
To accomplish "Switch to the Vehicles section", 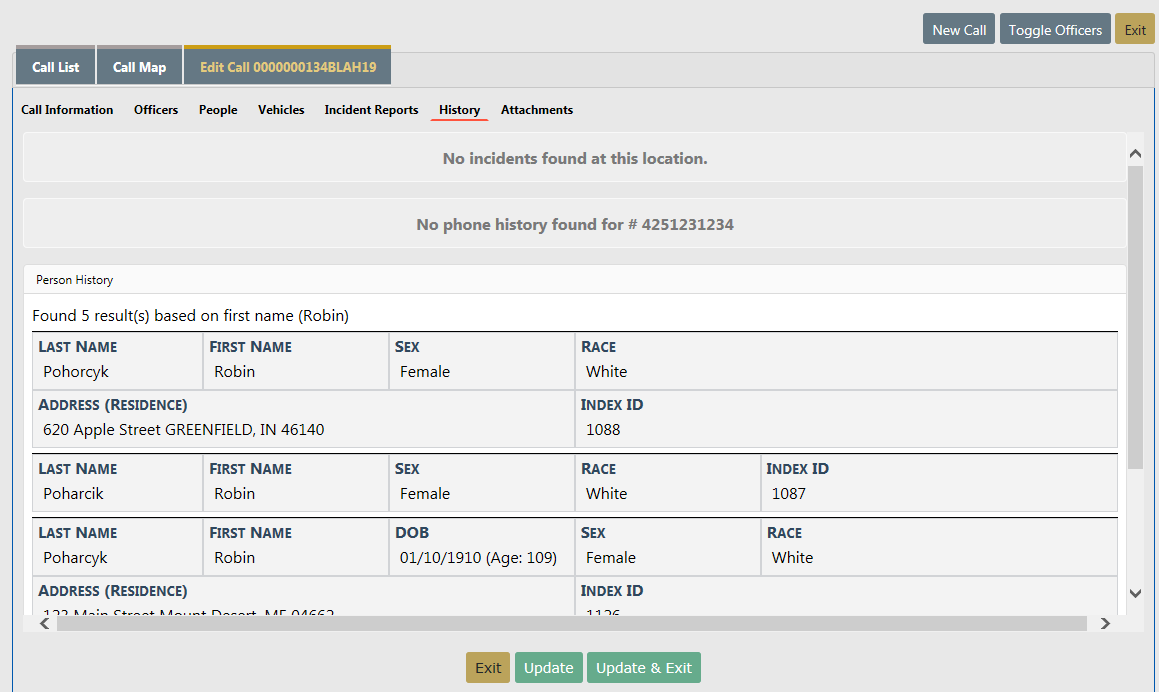I will (x=281, y=110).
